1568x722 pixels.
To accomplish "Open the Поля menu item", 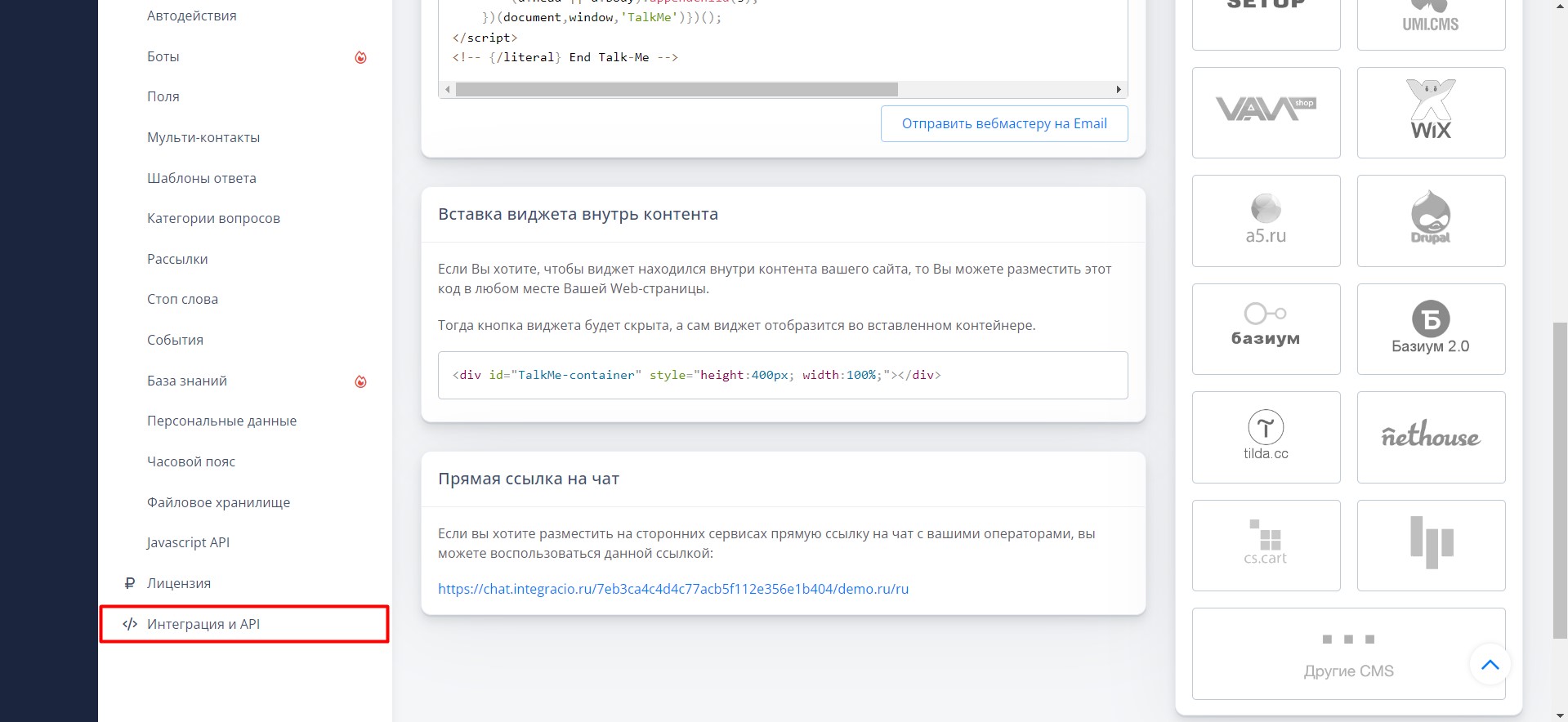I will (x=163, y=96).
